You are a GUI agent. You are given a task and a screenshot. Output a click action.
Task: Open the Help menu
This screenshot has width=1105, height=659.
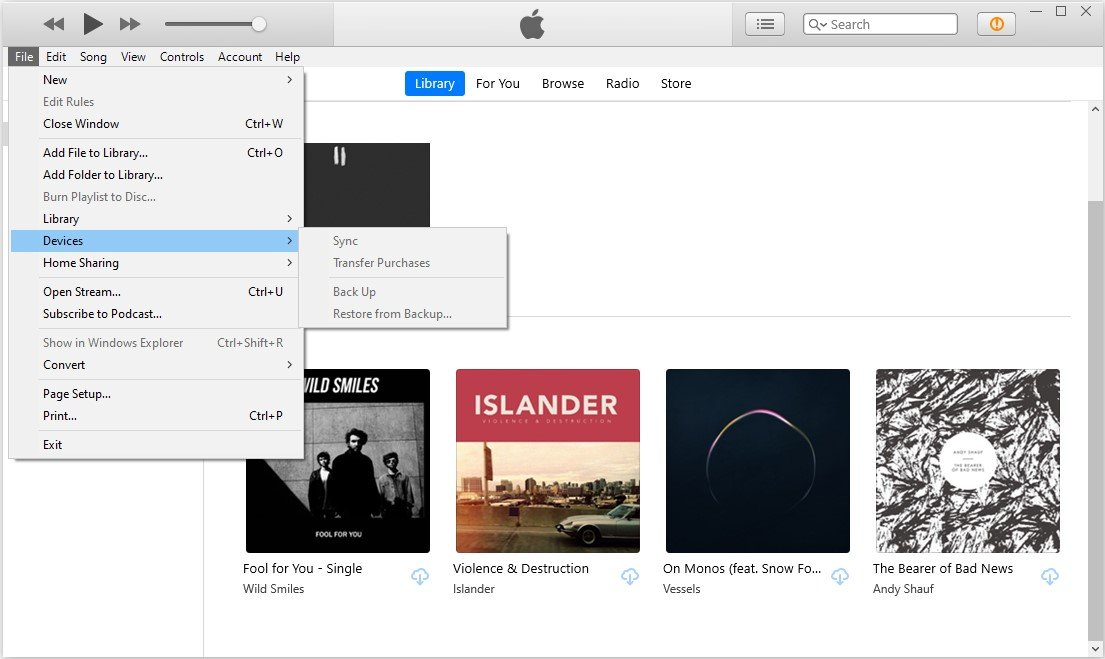(287, 56)
